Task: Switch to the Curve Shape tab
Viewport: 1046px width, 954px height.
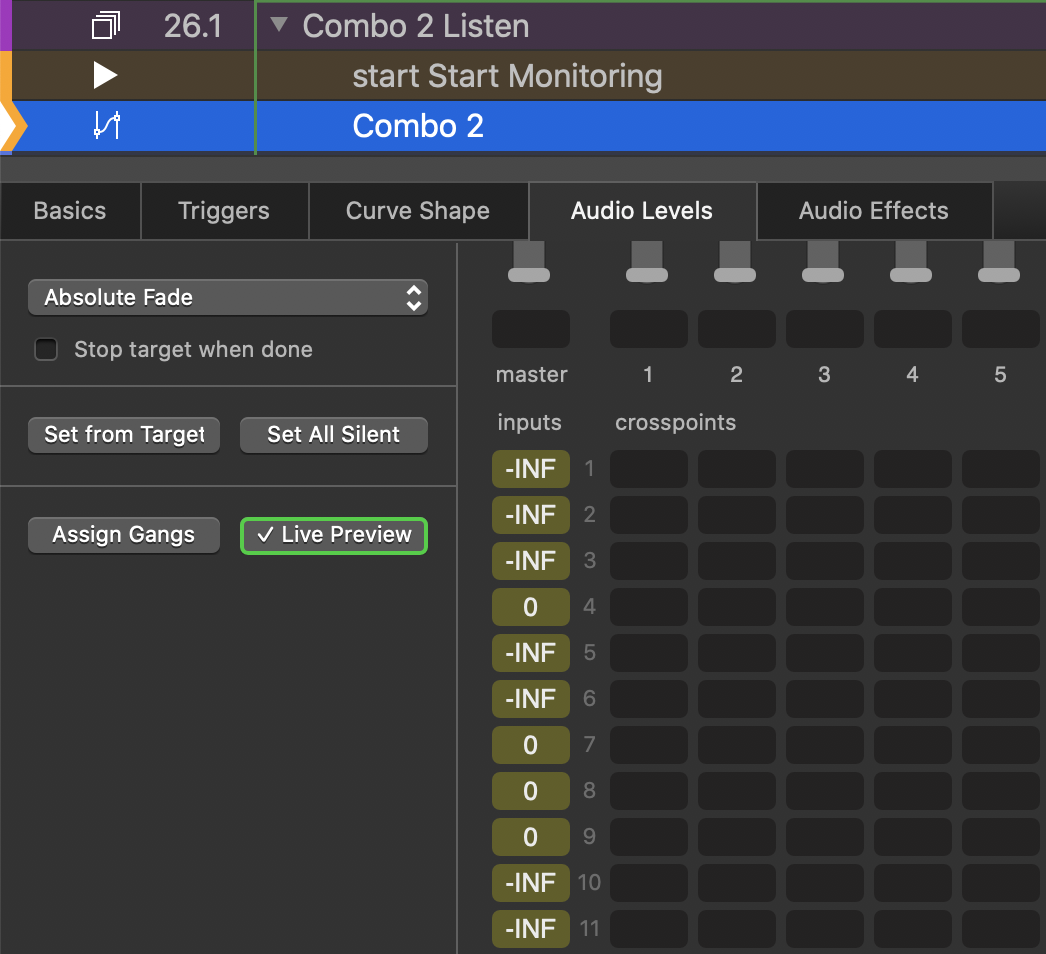Action: tap(418, 211)
